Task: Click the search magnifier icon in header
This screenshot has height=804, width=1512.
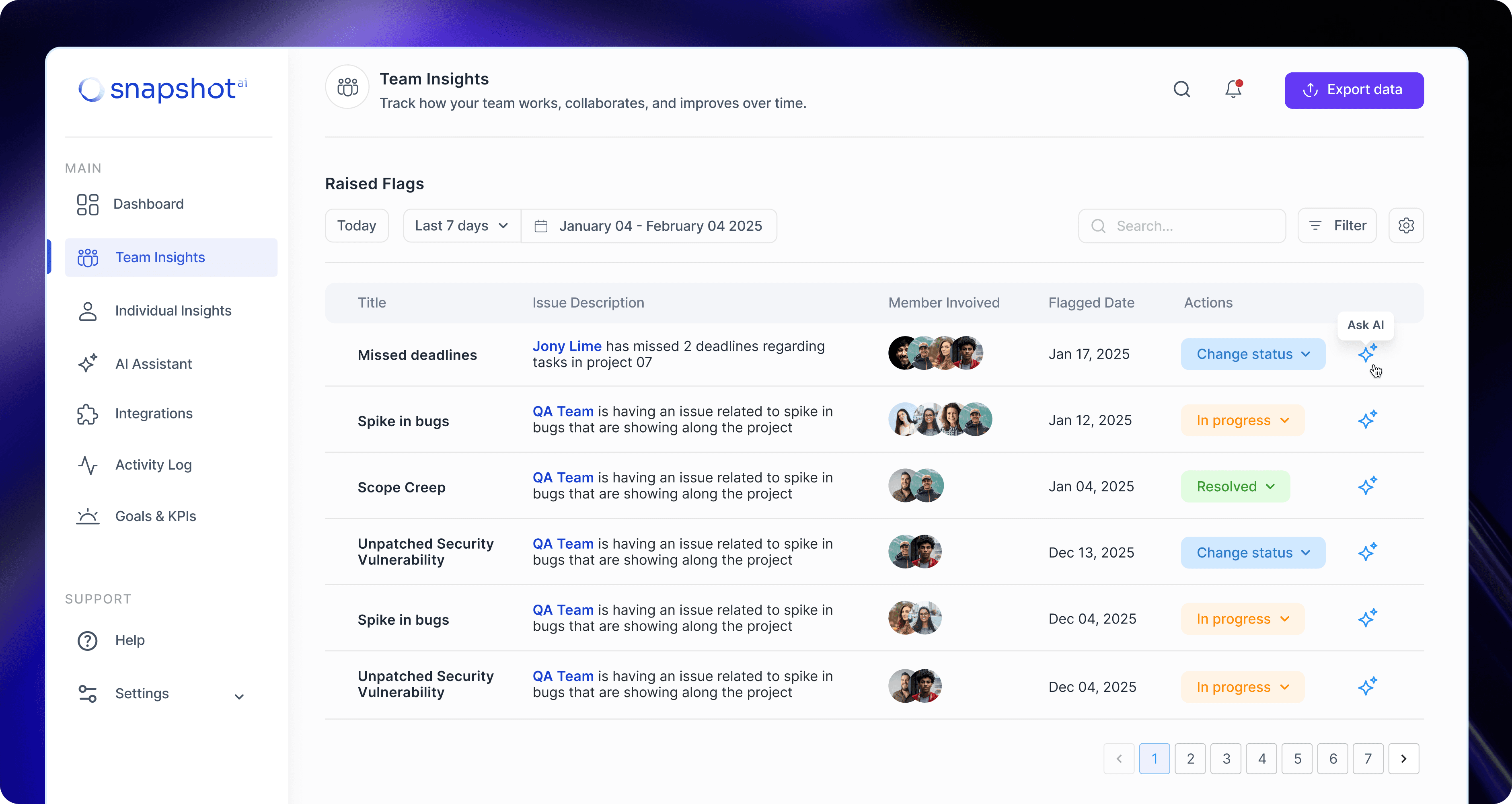Action: click(x=1181, y=90)
